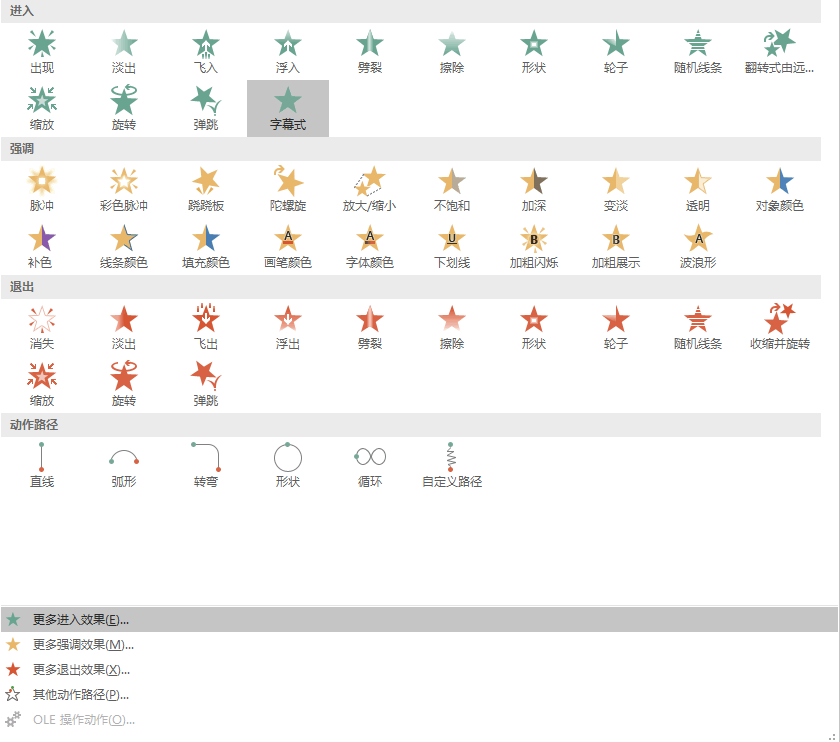Apply the 翻转式由远... entrance effect
840x742 pixels.
click(779, 52)
